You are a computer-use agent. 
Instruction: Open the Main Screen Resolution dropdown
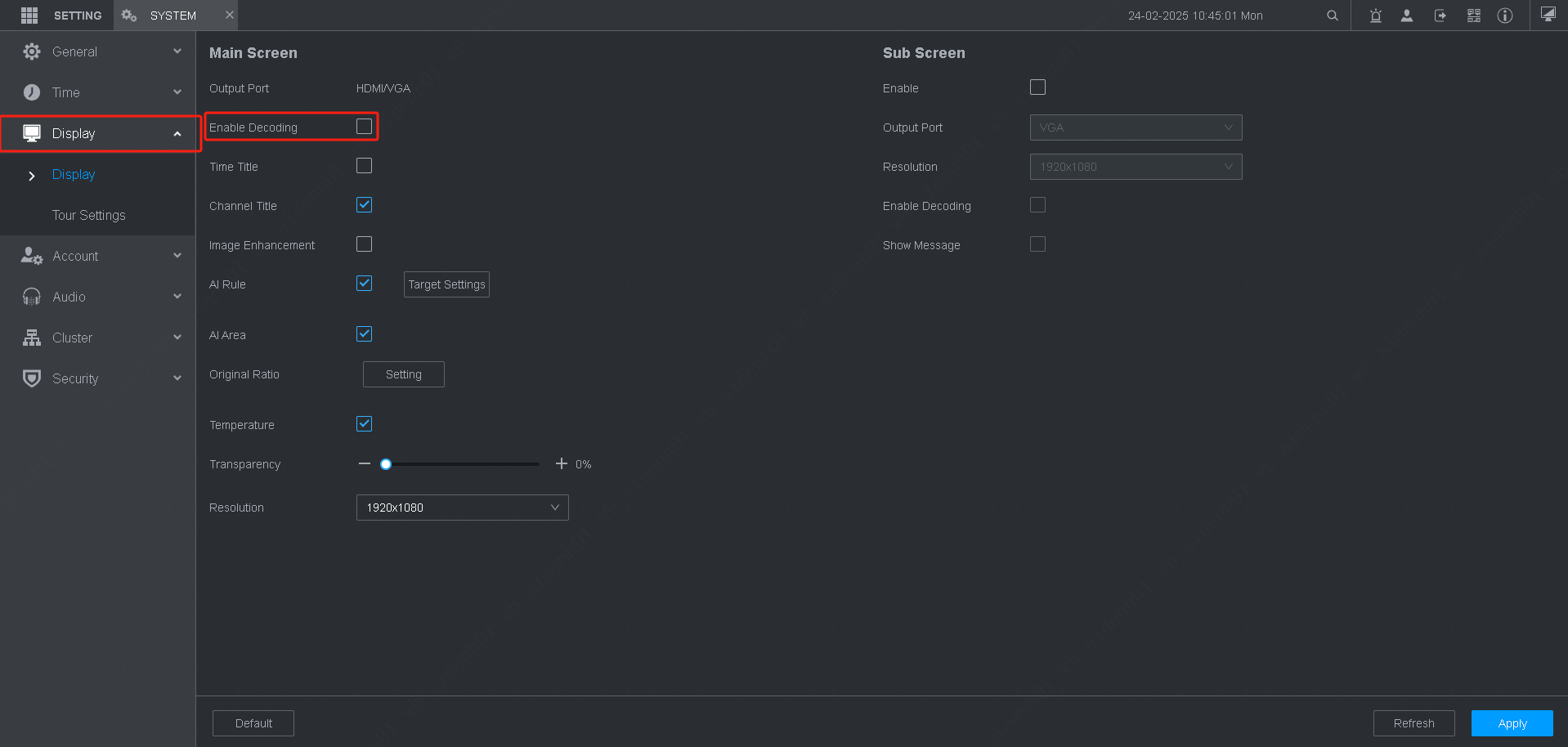462,508
